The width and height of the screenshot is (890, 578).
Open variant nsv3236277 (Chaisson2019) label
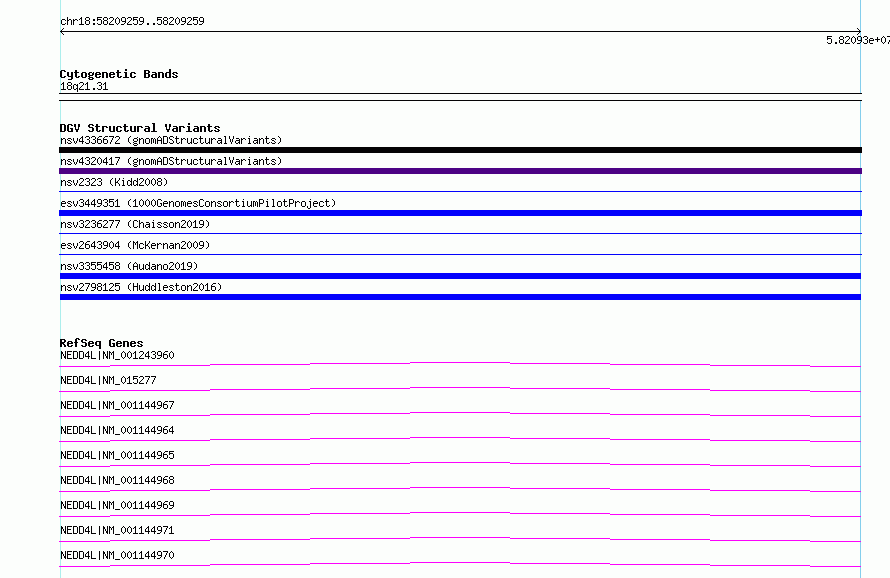tap(135, 224)
